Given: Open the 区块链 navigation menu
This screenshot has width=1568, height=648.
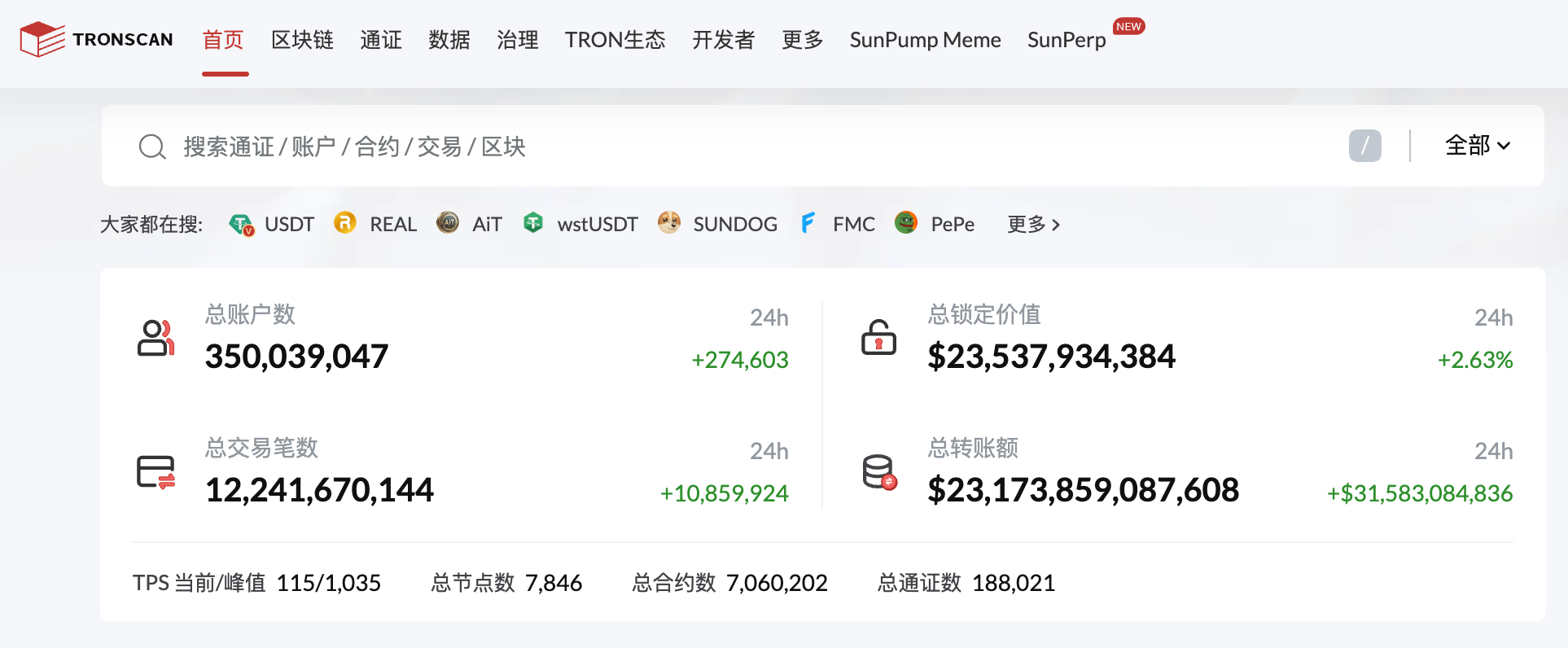Looking at the screenshot, I should pos(302,40).
